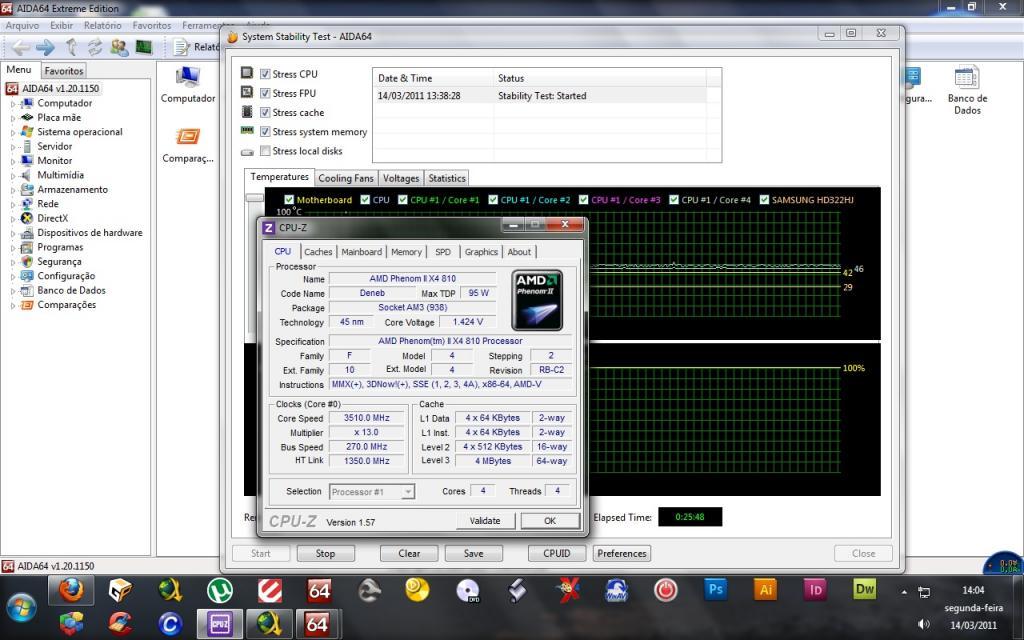Open the Processor #1 selection dropdown in CPU-Z

pos(372,492)
